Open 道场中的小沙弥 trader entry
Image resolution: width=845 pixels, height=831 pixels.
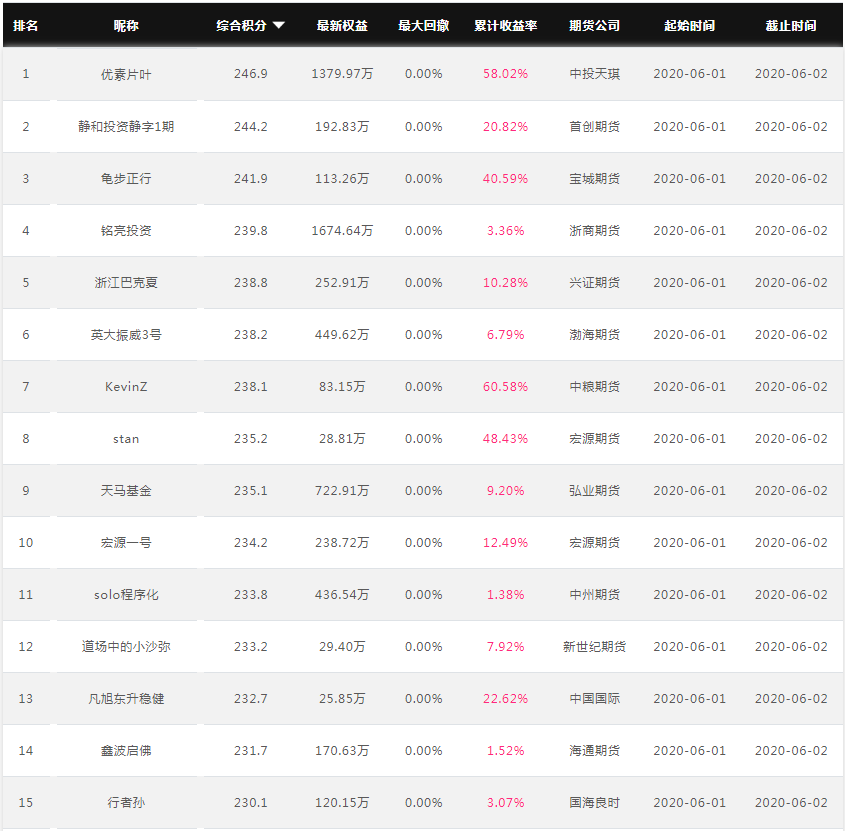[x=126, y=647]
